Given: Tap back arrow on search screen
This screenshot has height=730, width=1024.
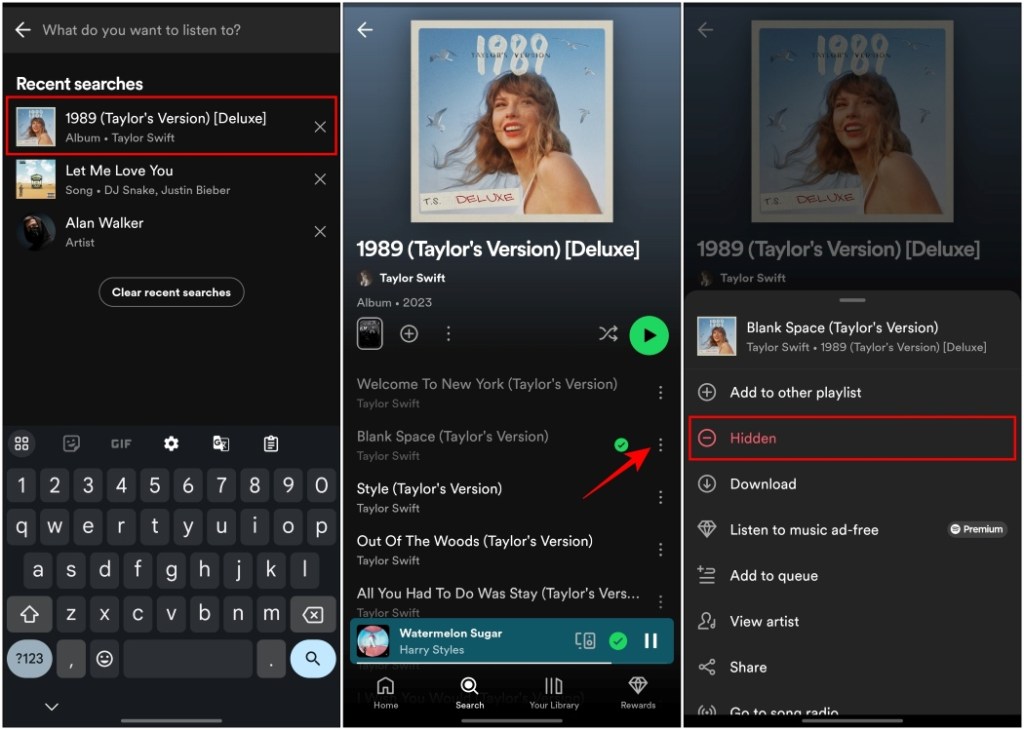Looking at the screenshot, I should (x=23, y=29).
